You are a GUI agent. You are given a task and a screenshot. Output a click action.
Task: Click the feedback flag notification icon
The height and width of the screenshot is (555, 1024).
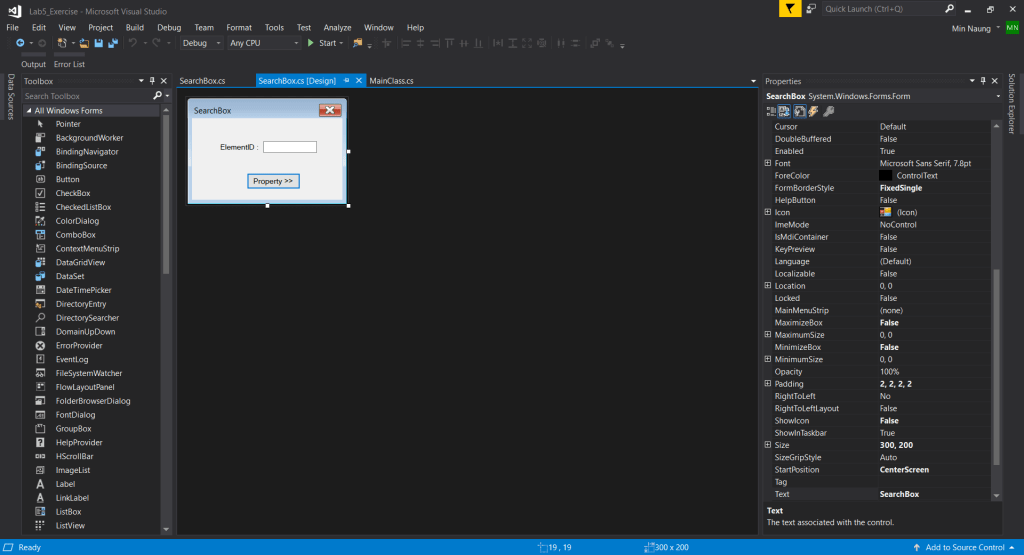tap(790, 8)
